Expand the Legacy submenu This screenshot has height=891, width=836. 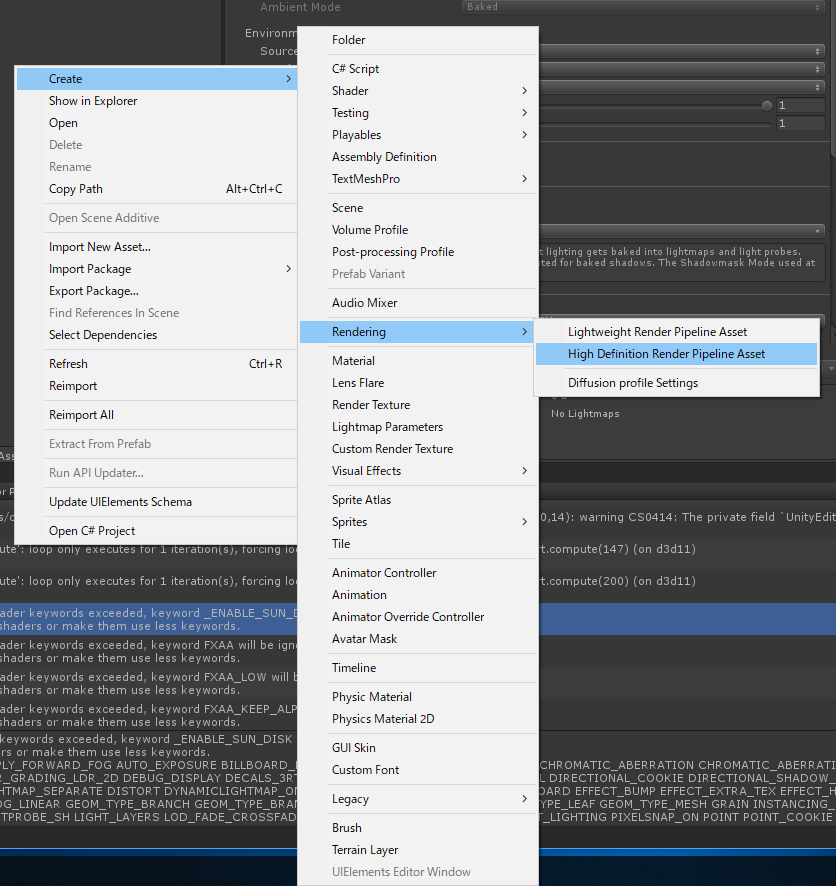[418, 799]
